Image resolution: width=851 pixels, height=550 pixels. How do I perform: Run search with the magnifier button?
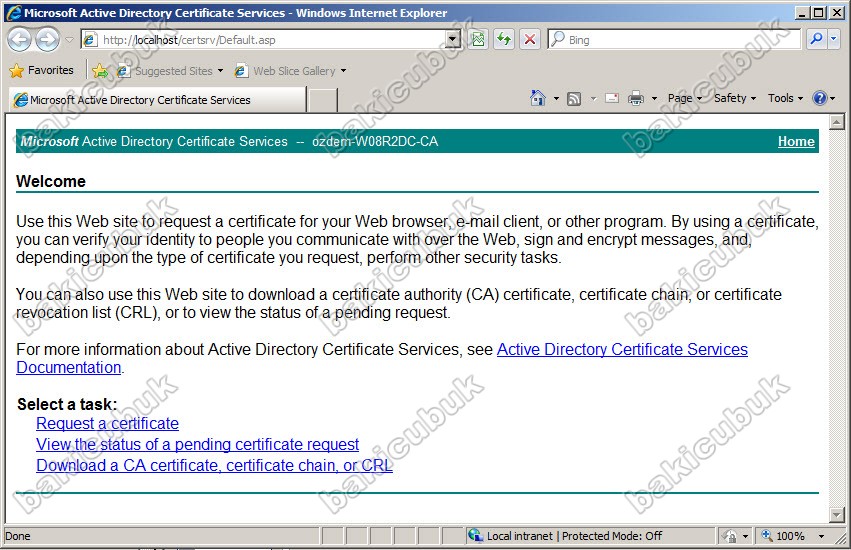[816, 39]
